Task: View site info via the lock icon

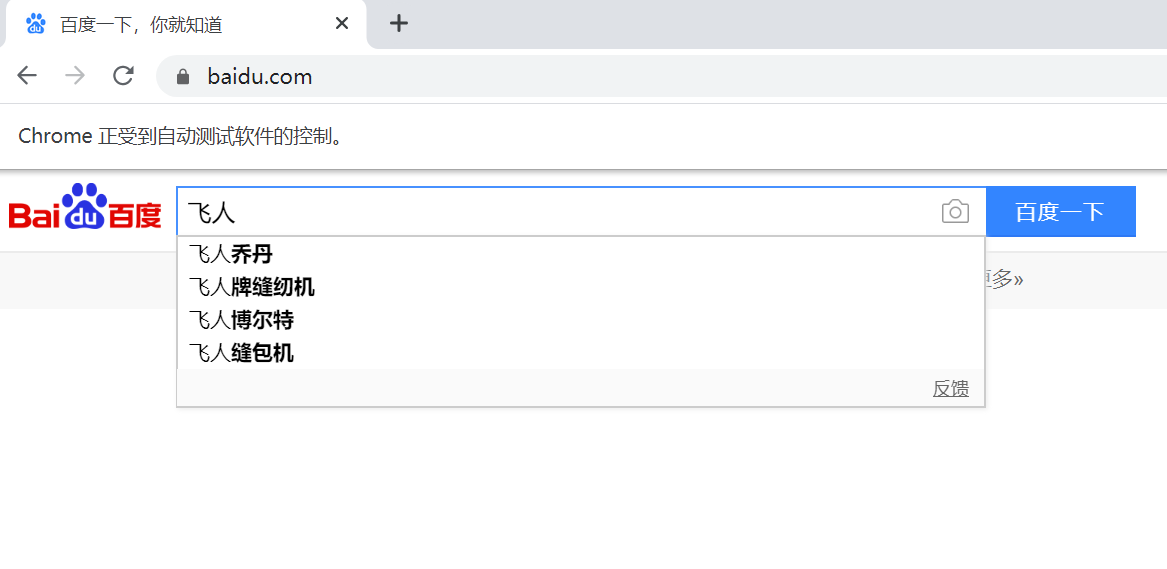Action: coord(182,77)
